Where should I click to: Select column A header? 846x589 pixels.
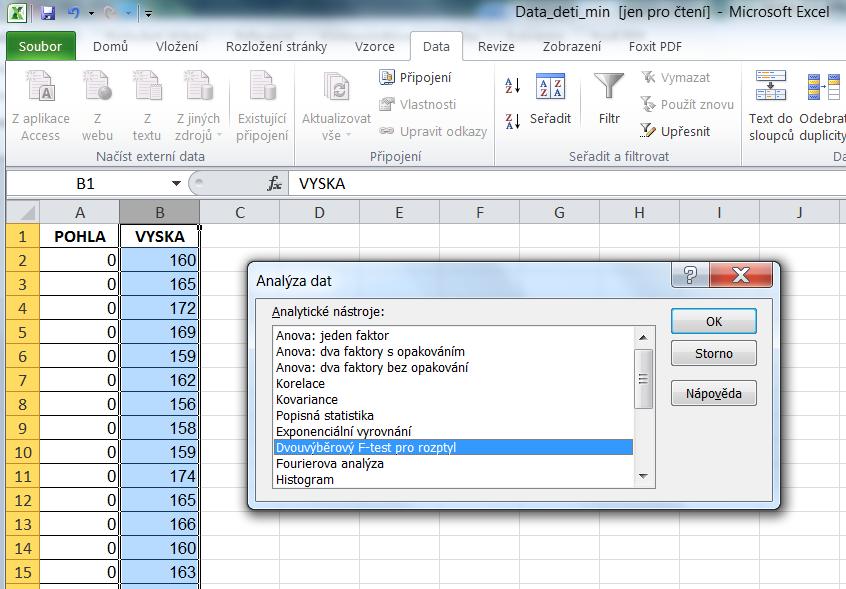tap(80, 213)
